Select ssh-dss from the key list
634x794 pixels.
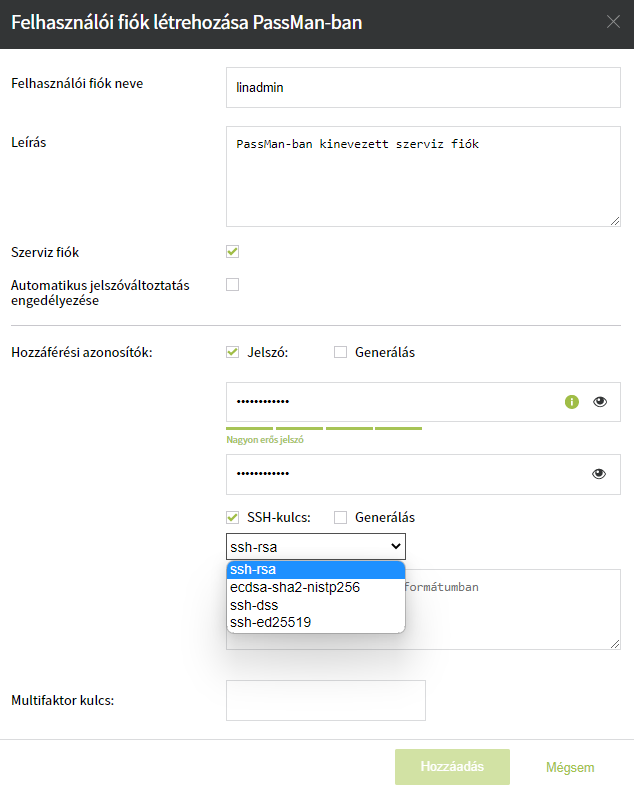coord(254,605)
